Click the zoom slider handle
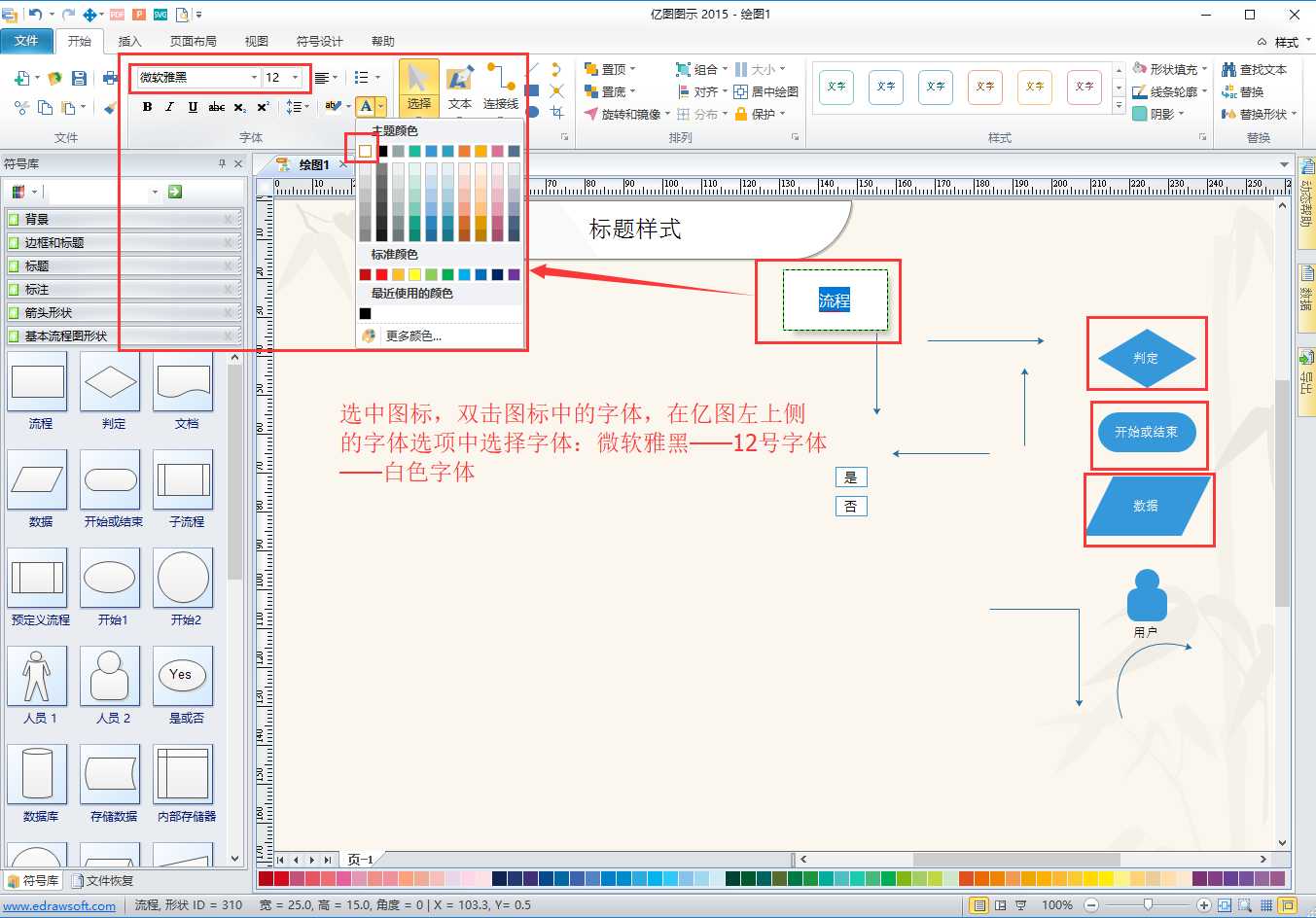The height and width of the screenshot is (918, 1316). [1148, 904]
